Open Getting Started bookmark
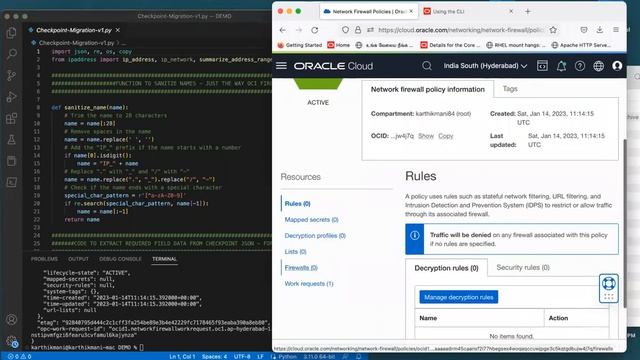 coord(300,45)
